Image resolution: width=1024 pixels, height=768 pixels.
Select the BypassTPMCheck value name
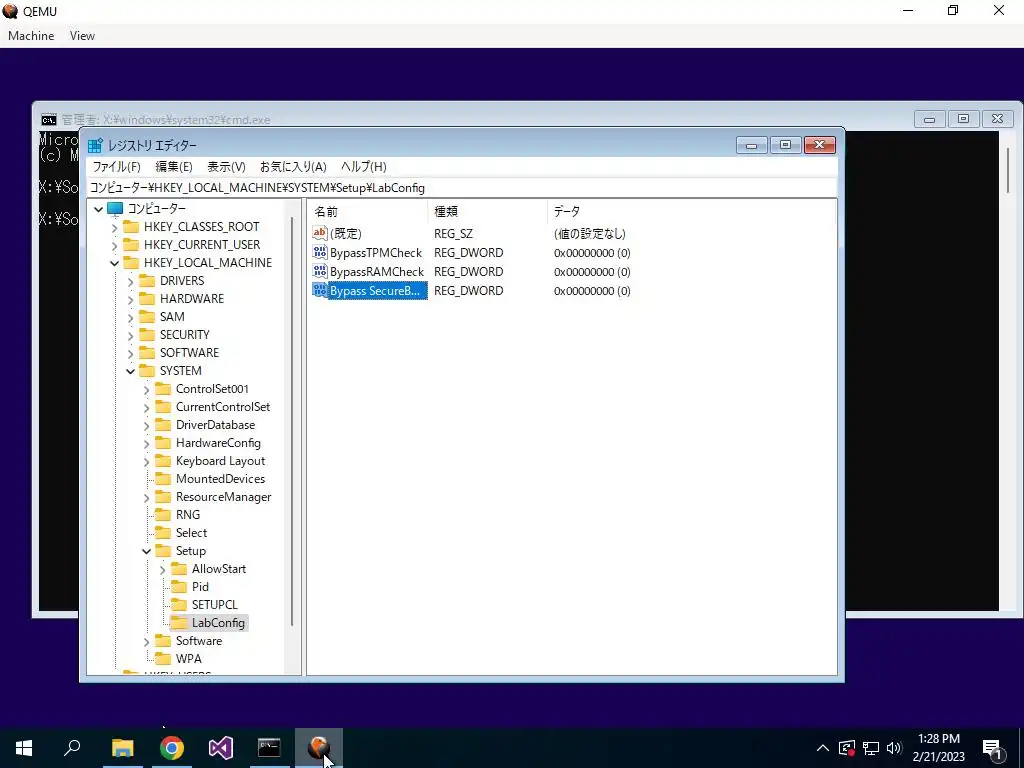point(376,253)
